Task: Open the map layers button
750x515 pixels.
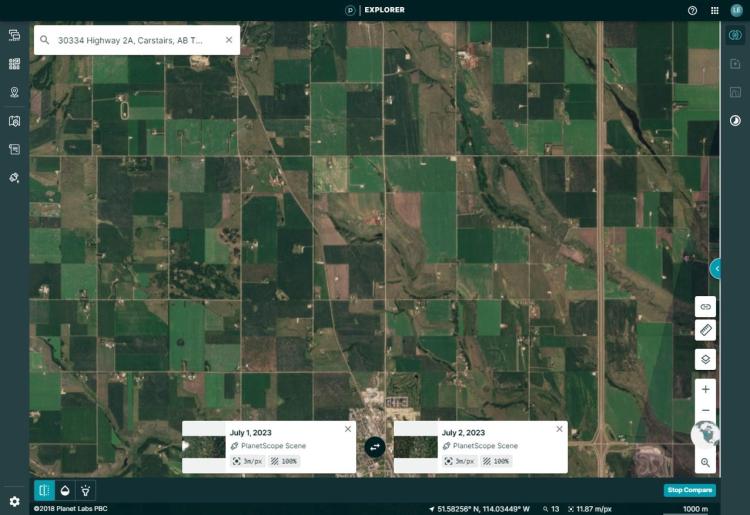Action: tap(705, 360)
